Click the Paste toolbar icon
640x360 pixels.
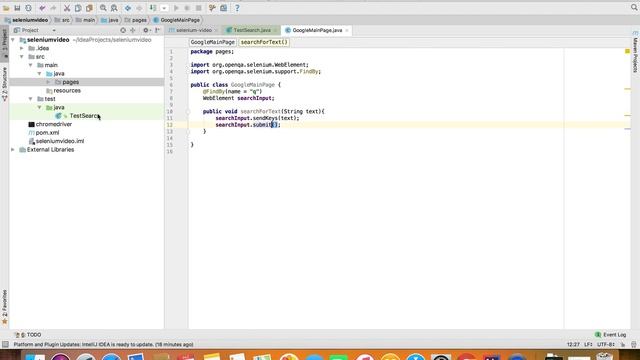[x=89, y=8]
